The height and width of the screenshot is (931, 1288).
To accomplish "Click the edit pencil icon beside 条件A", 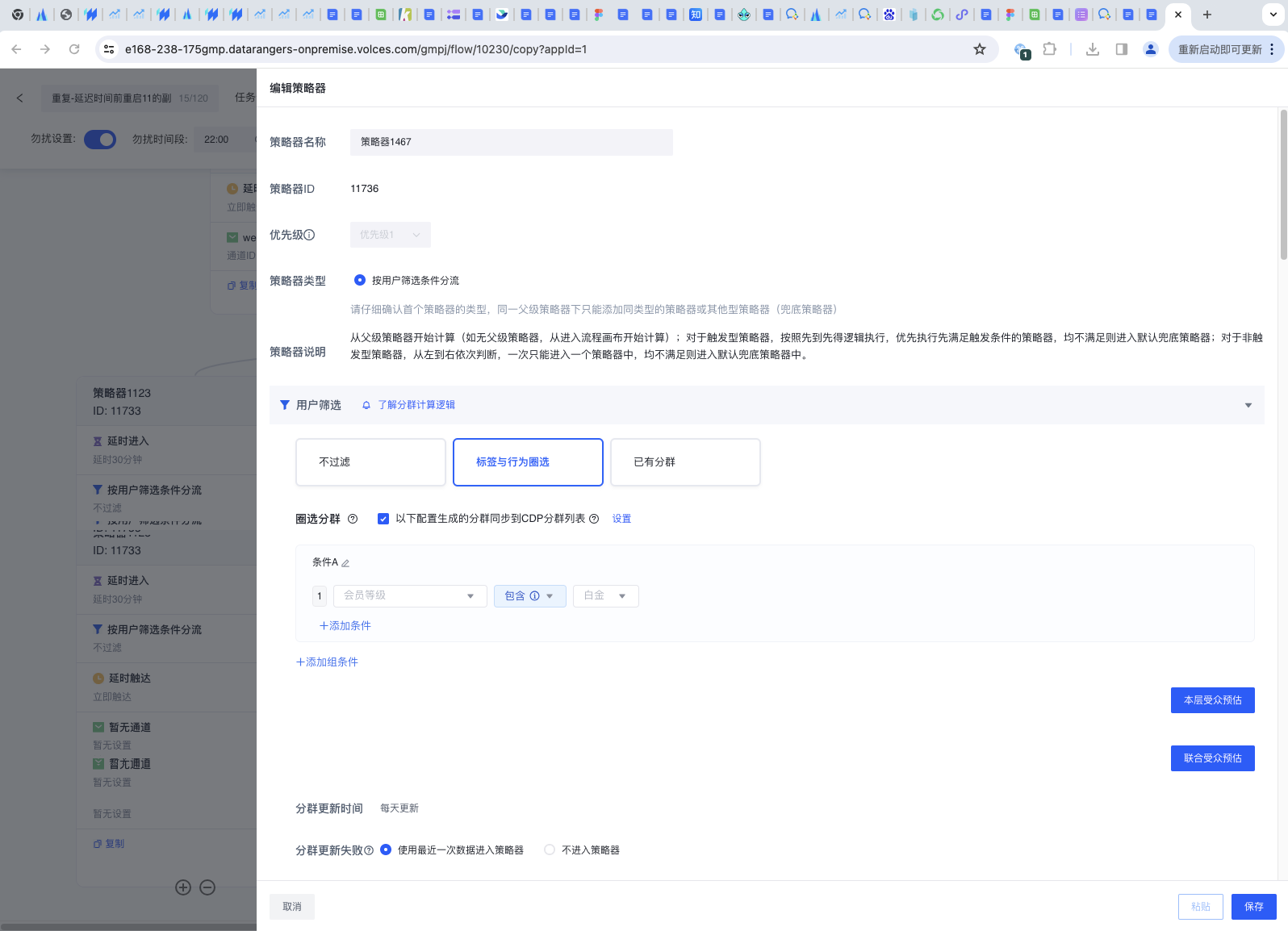I will 345,563.
